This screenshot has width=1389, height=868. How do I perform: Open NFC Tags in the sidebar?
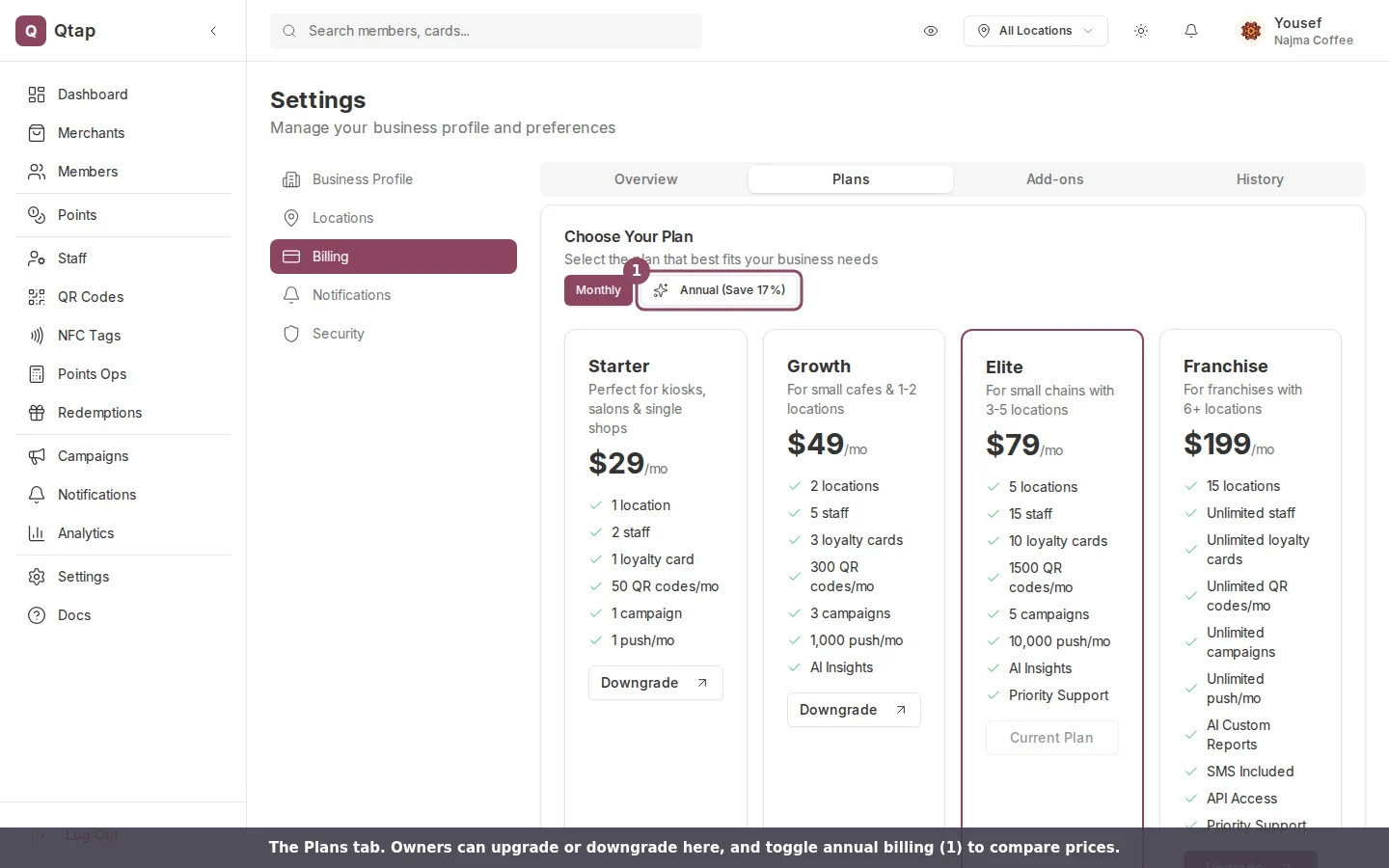point(123,336)
